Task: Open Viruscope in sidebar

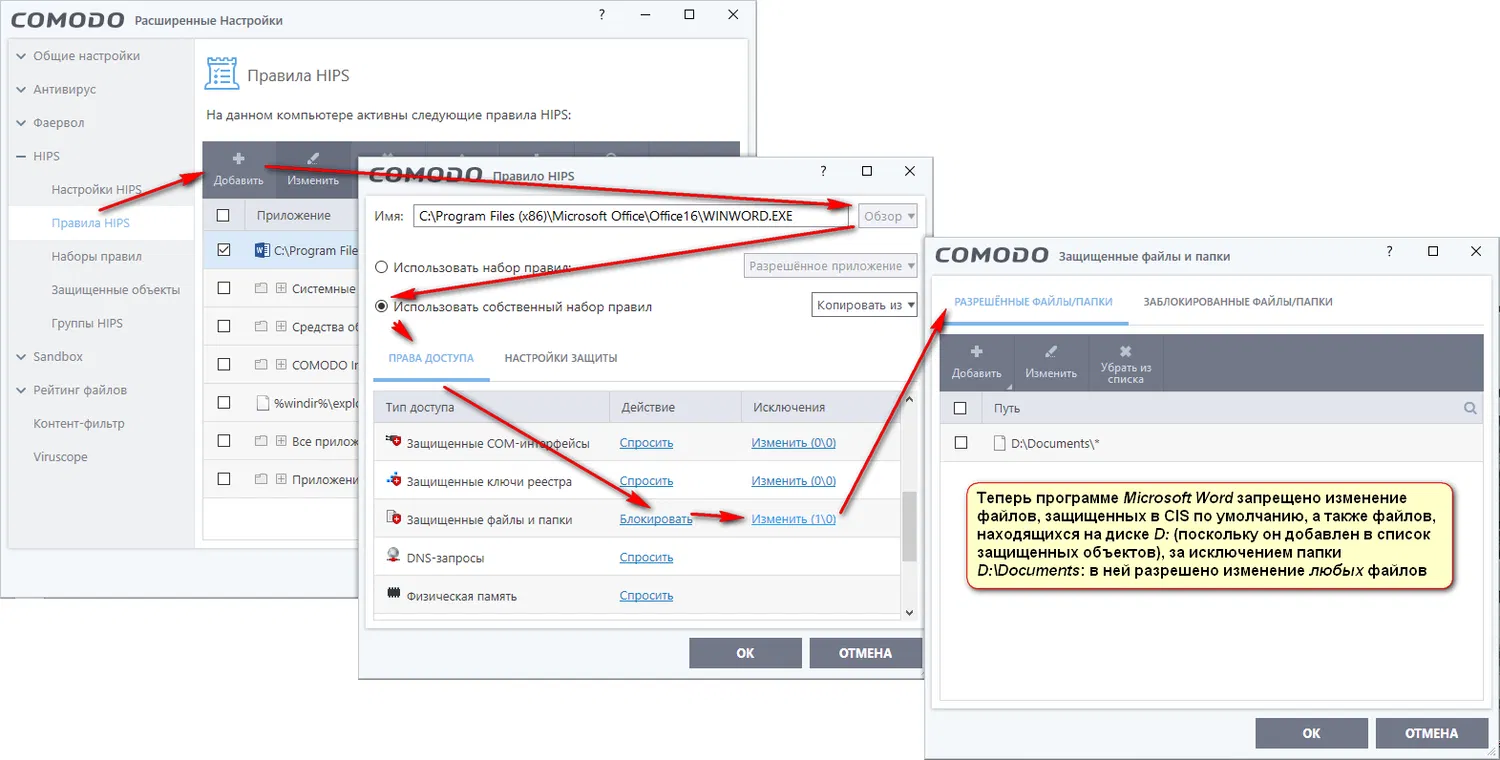Action: click(x=60, y=457)
